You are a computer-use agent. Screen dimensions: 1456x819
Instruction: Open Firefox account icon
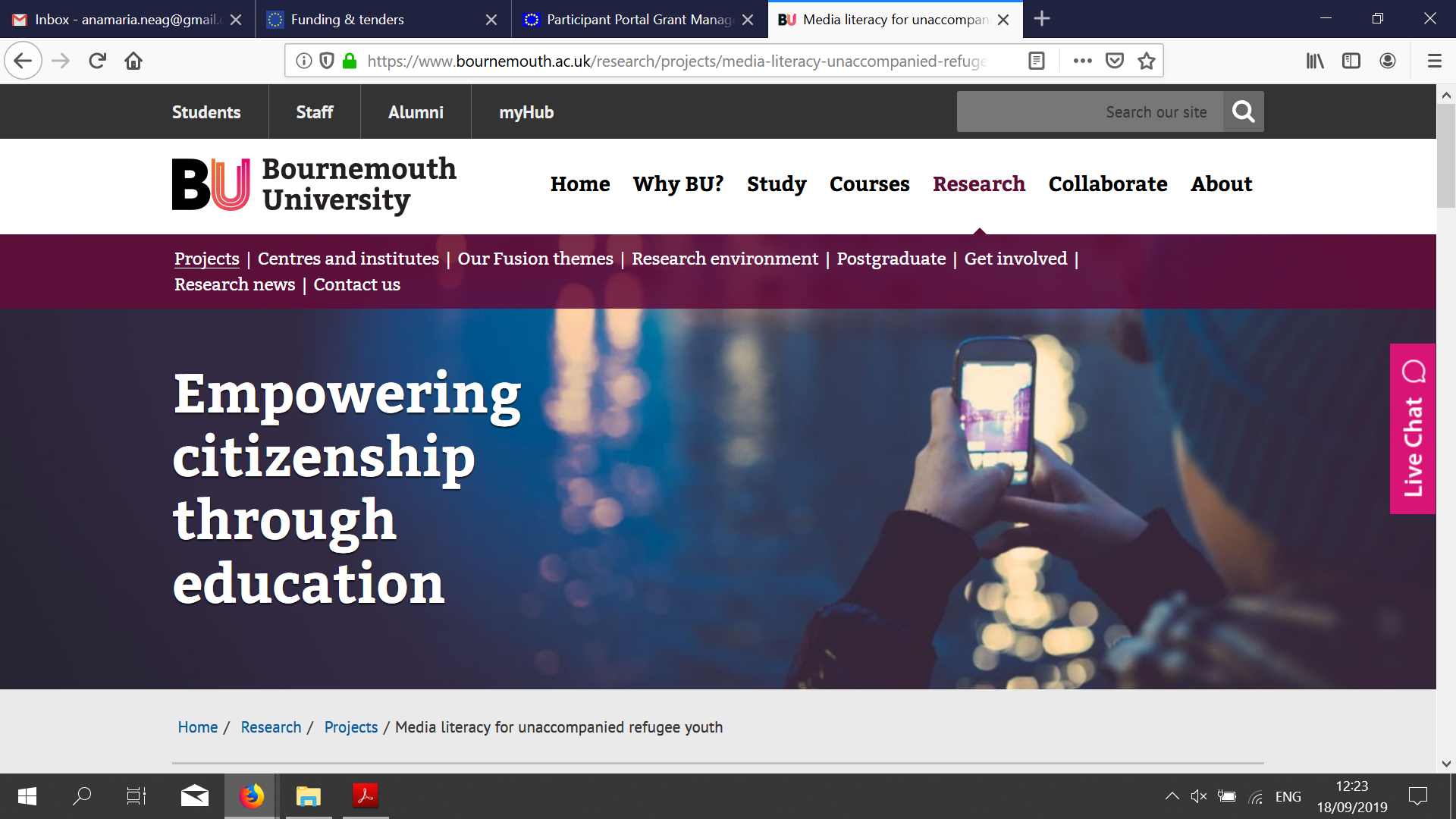(1387, 61)
